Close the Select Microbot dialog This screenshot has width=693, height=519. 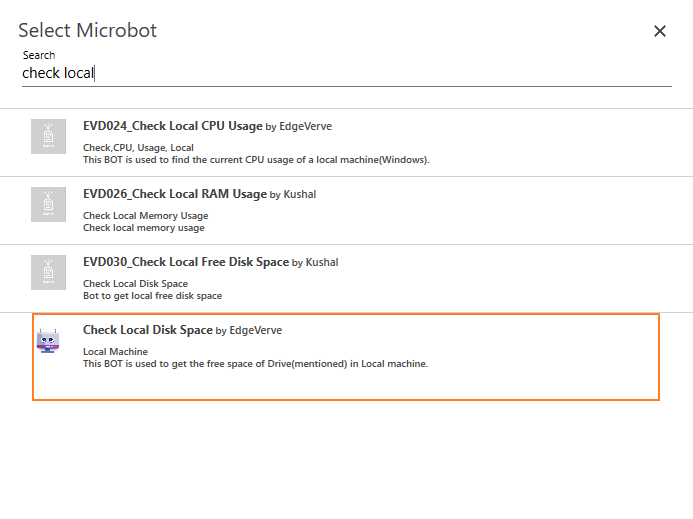tap(660, 31)
